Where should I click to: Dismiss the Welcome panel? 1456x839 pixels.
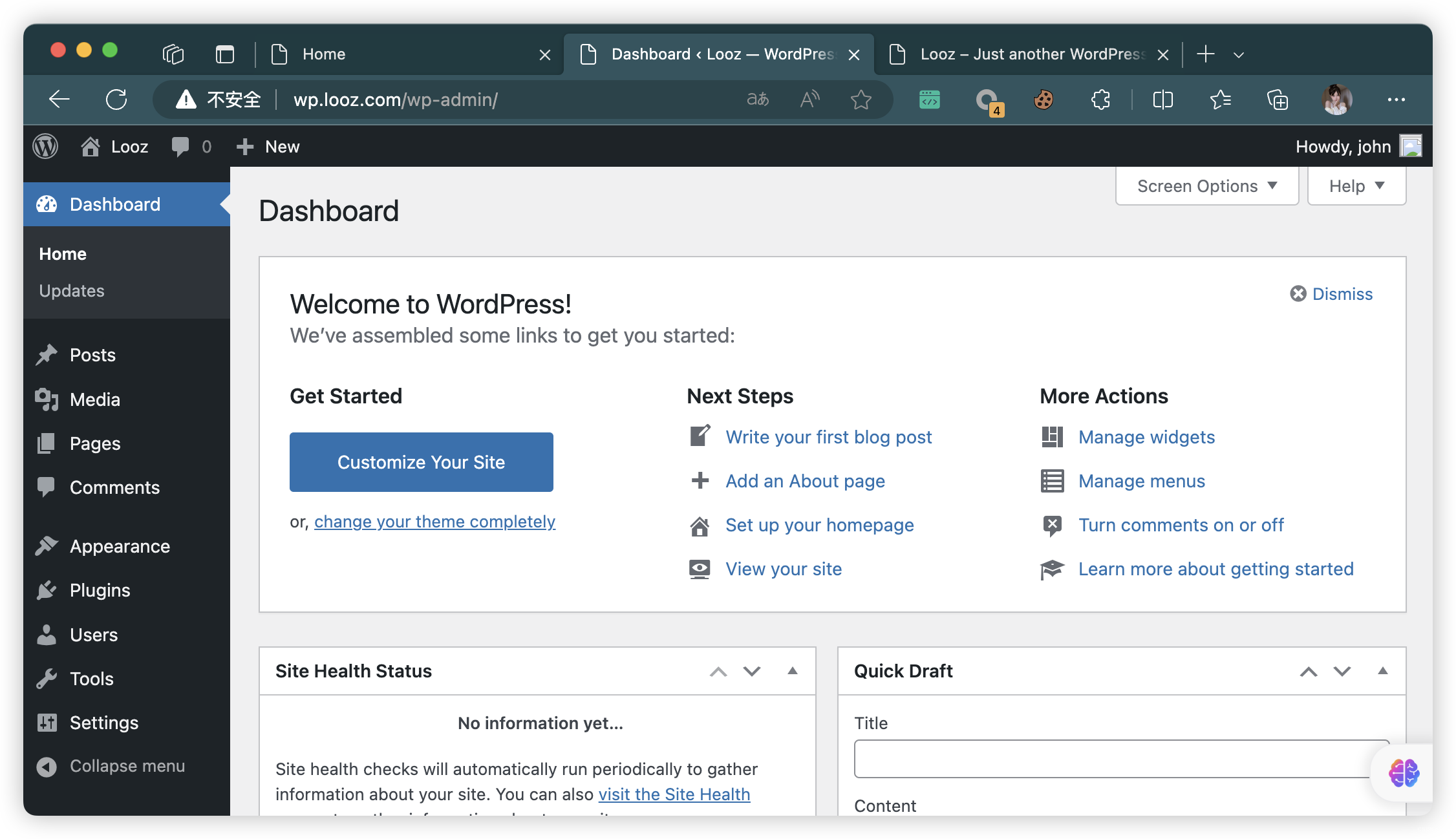click(x=1331, y=294)
